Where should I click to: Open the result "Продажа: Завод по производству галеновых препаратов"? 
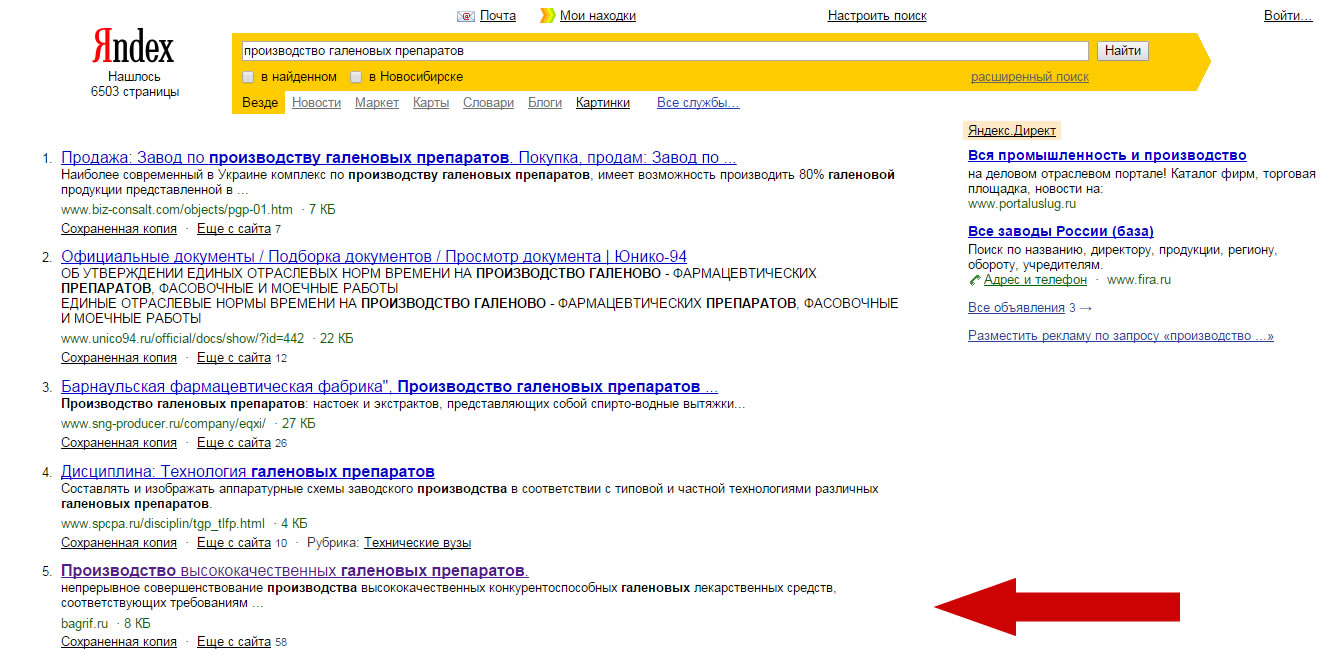coord(399,158)
